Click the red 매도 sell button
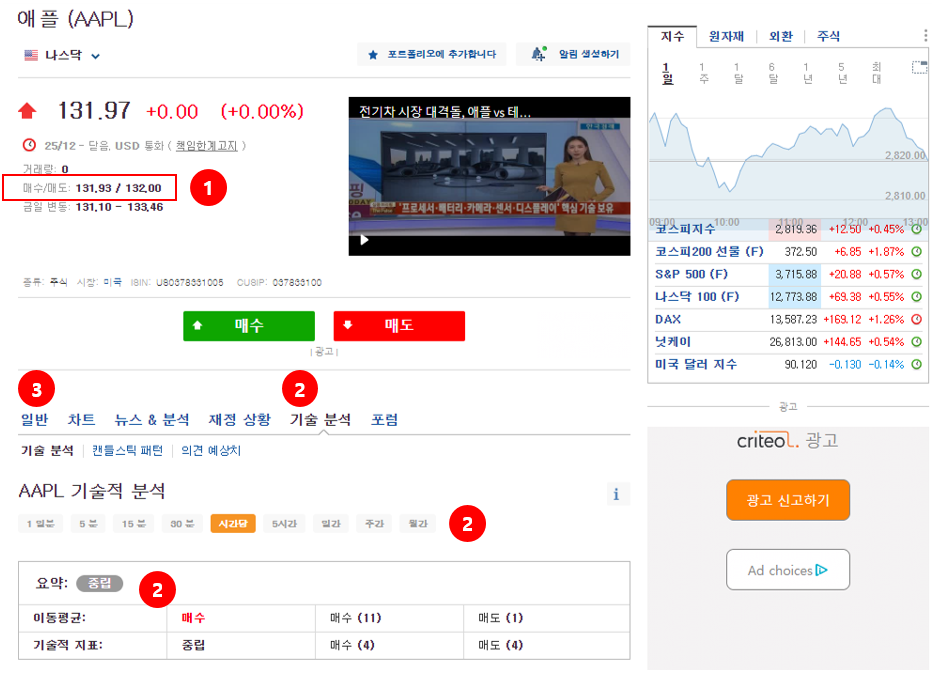This screenshot has height=674, width=936. tap(399, 325)
